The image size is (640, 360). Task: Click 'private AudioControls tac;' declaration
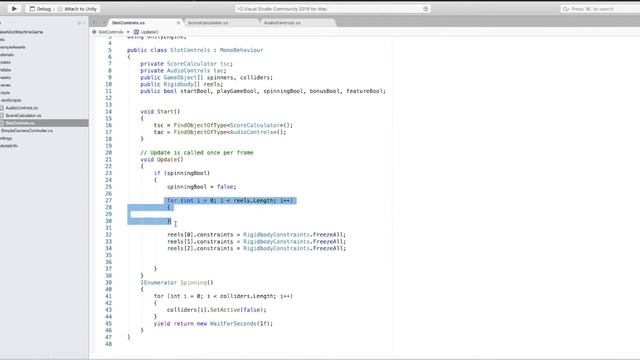183,71
